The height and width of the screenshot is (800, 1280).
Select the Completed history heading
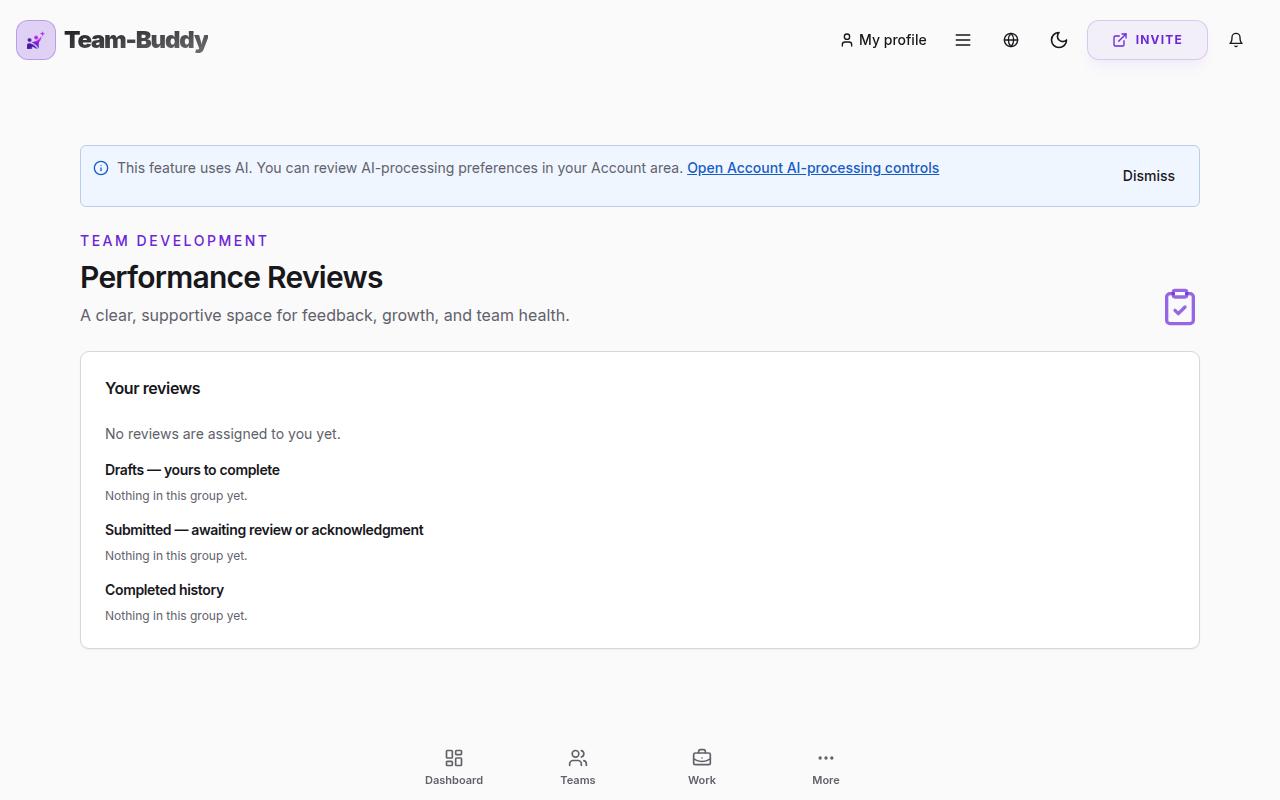[x=164, y=590]
